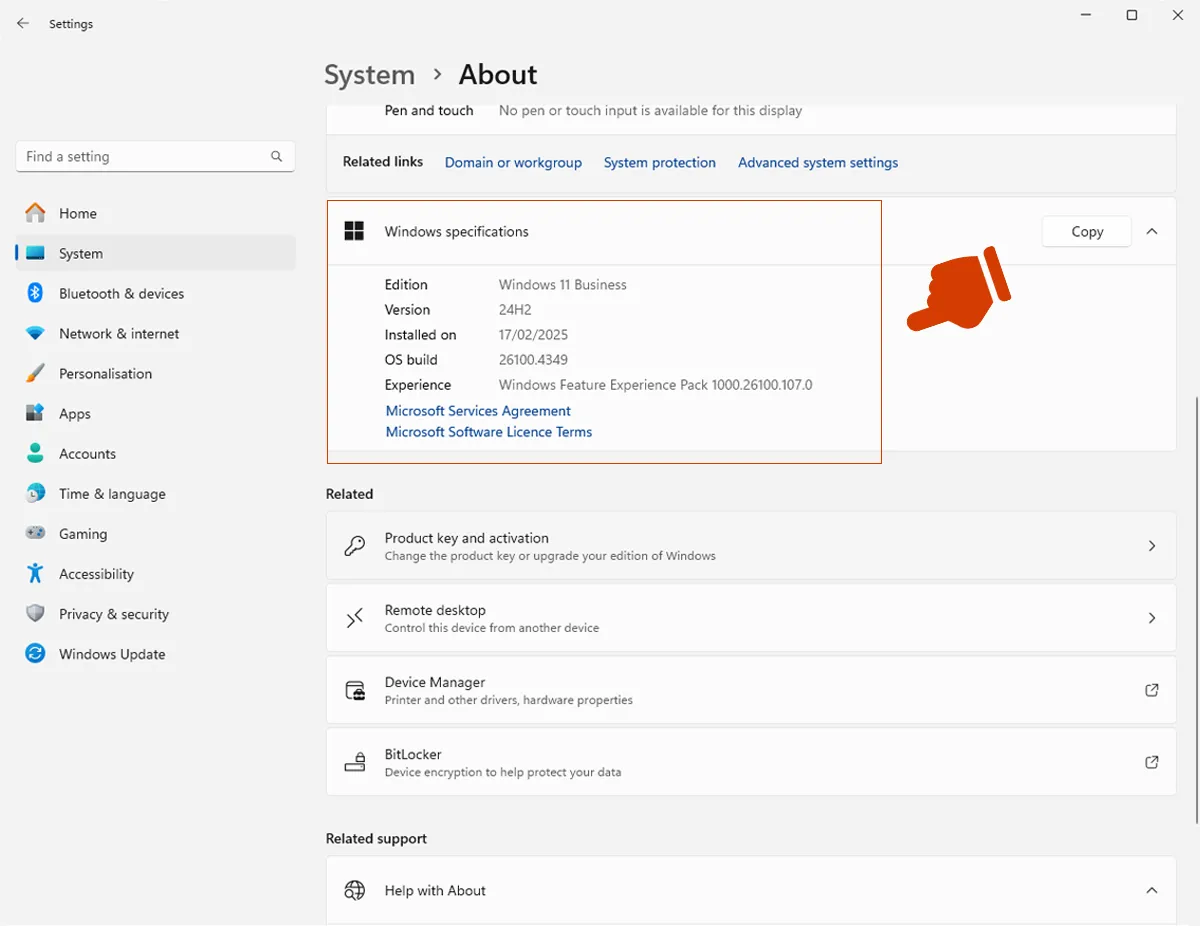Click the Windows logo beside Windows specifications
Viewport: 1200px width, 926px height.
[354, 231]
